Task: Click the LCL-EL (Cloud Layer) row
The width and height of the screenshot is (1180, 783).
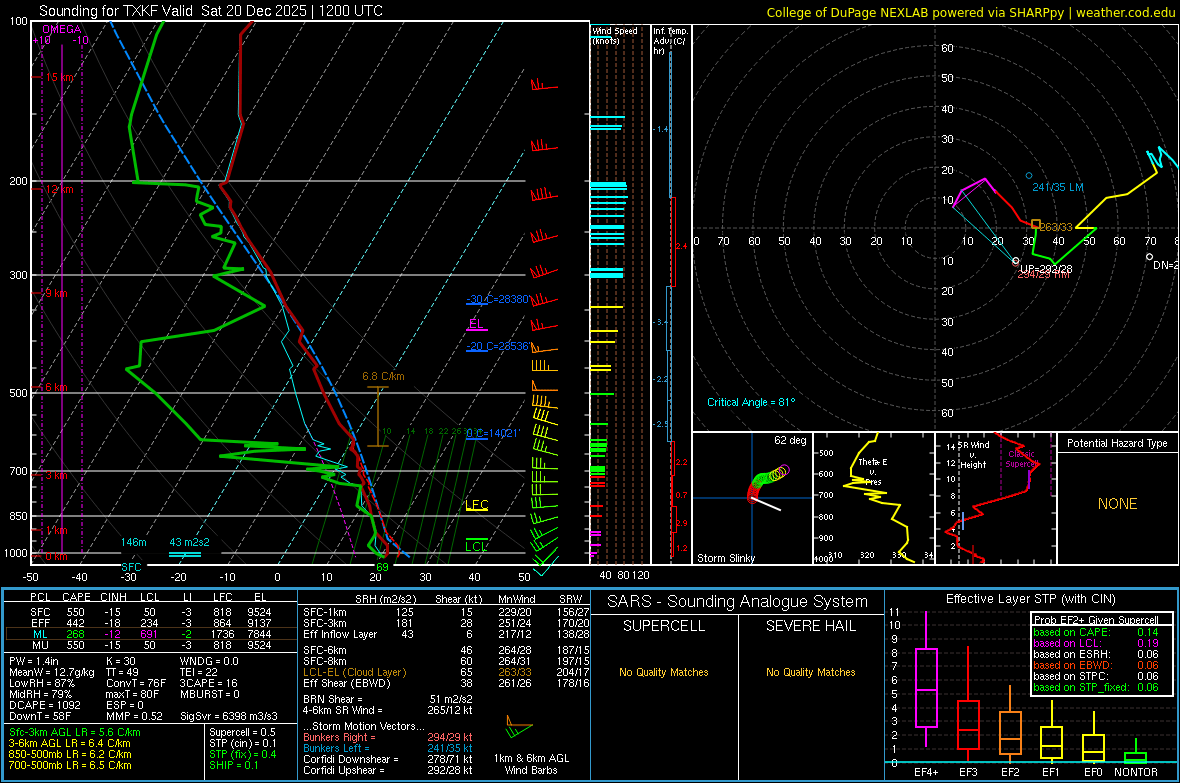Action: 446,672
